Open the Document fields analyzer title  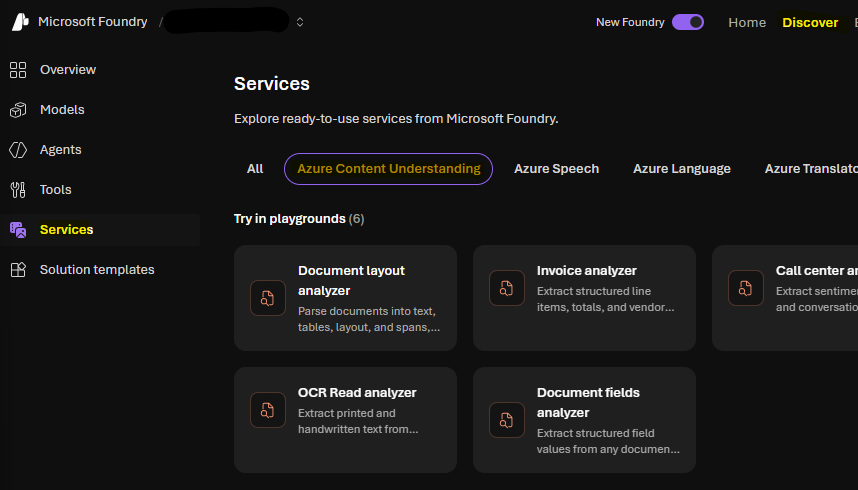point(588,402)
